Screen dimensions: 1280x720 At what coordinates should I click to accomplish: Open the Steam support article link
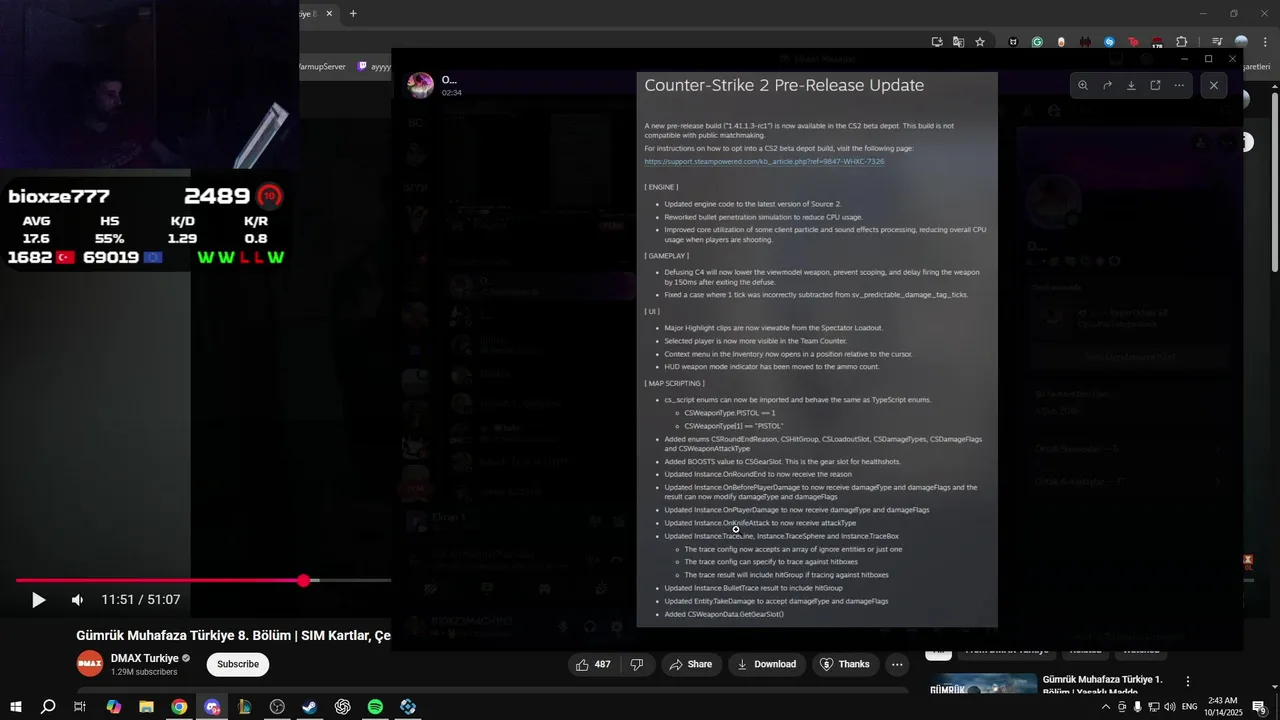pos(764,161)
